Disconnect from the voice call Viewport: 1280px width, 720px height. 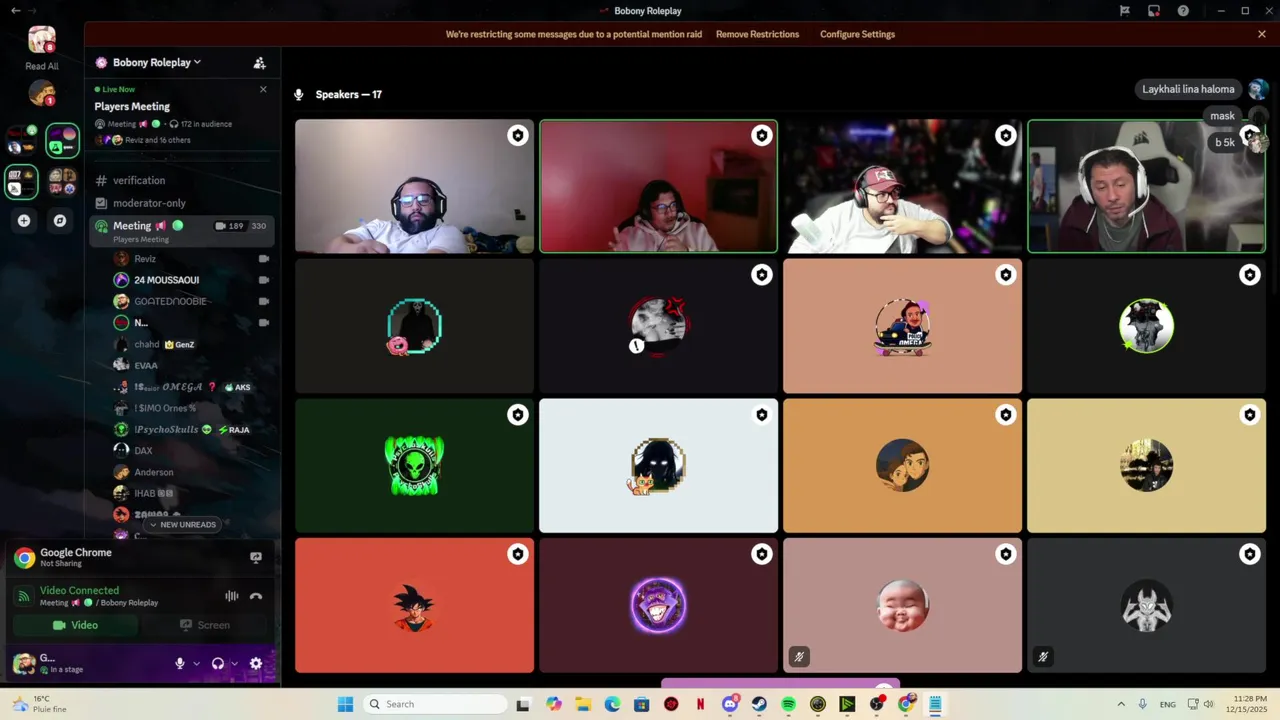(x=256, y=596)
